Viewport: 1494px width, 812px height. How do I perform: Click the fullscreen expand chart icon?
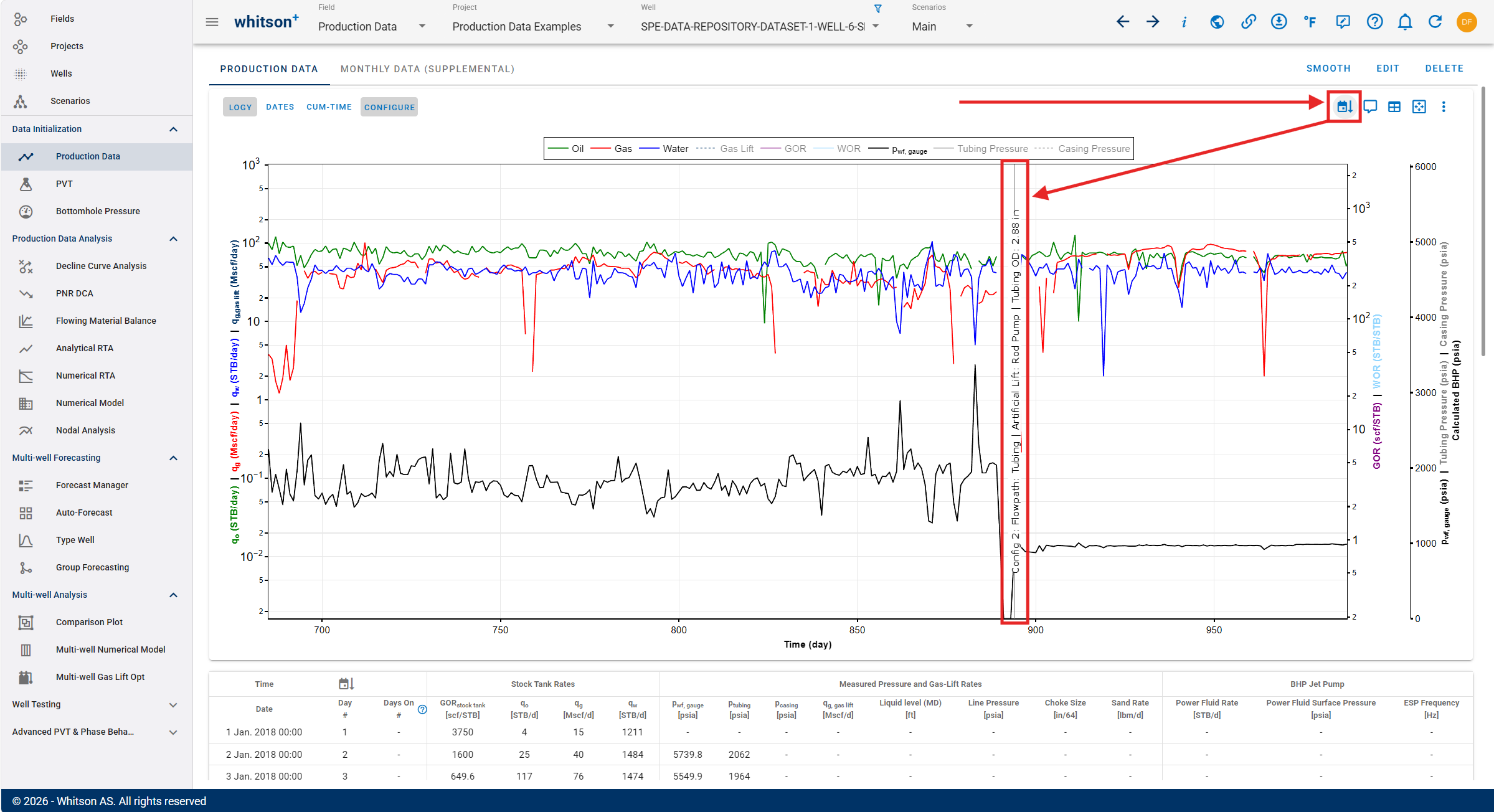1419,106
